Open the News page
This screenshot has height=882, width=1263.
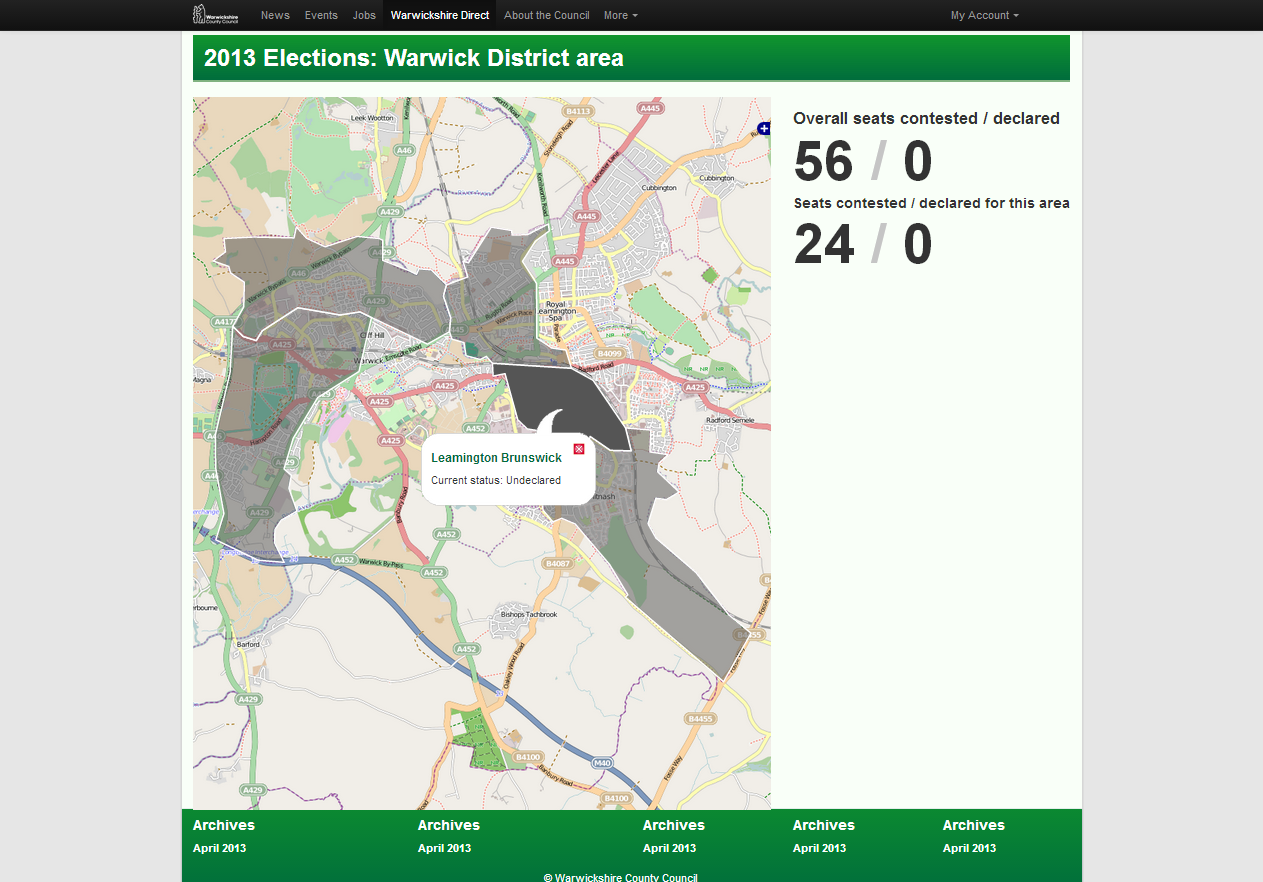(275, 15)
